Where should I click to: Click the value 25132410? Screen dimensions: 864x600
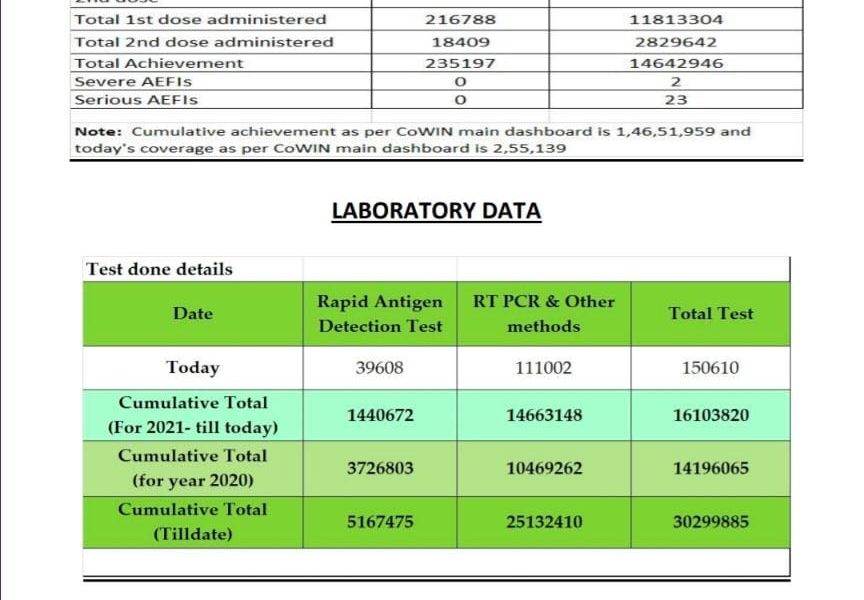click(544, 522)
